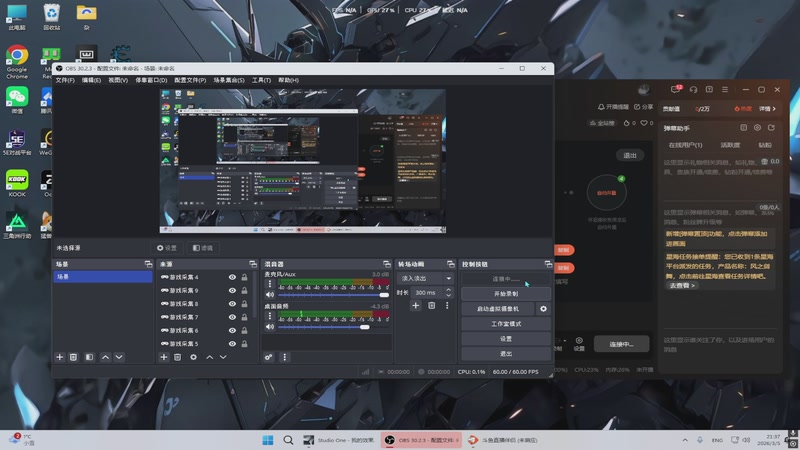
Task: Open 桌面音频 three-dot options menu
Action: 270,316
